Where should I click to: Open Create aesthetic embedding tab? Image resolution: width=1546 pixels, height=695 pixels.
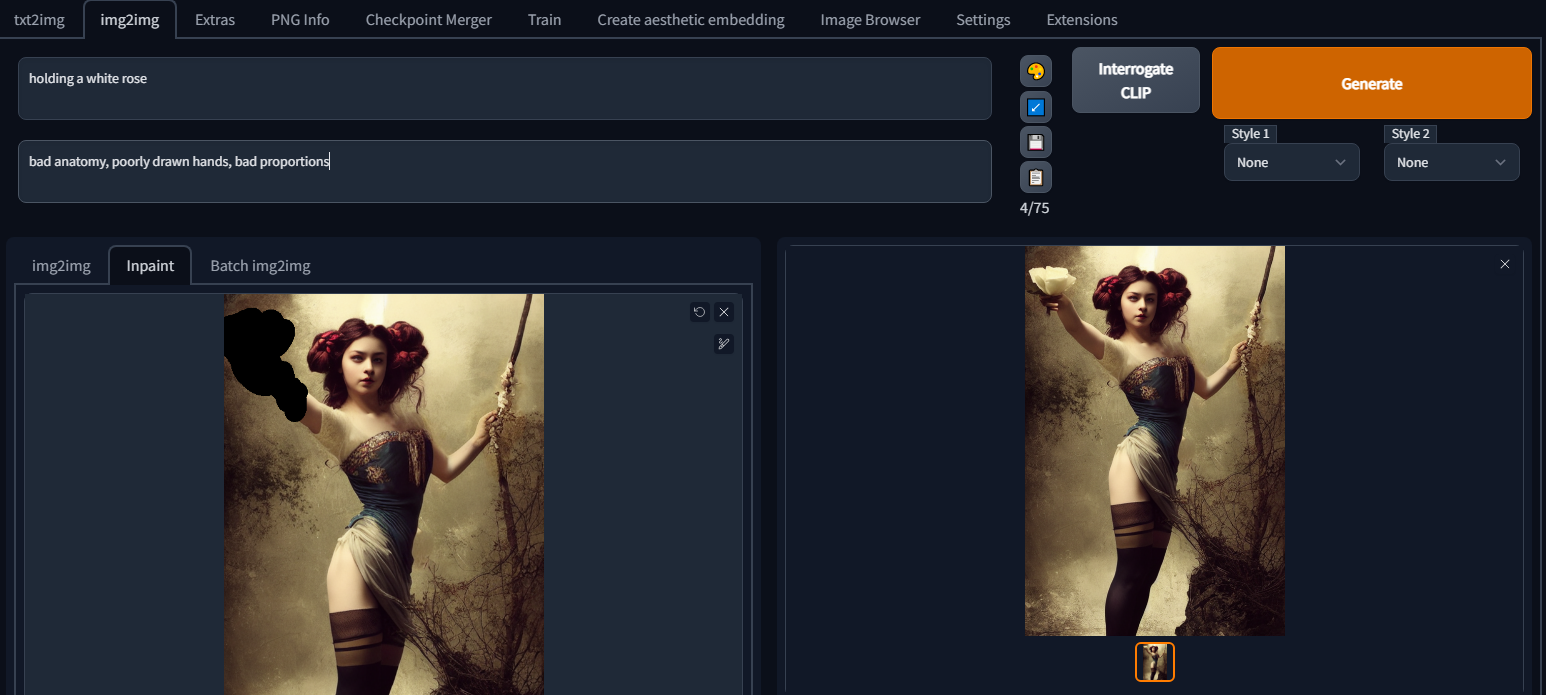pos(691,20)
